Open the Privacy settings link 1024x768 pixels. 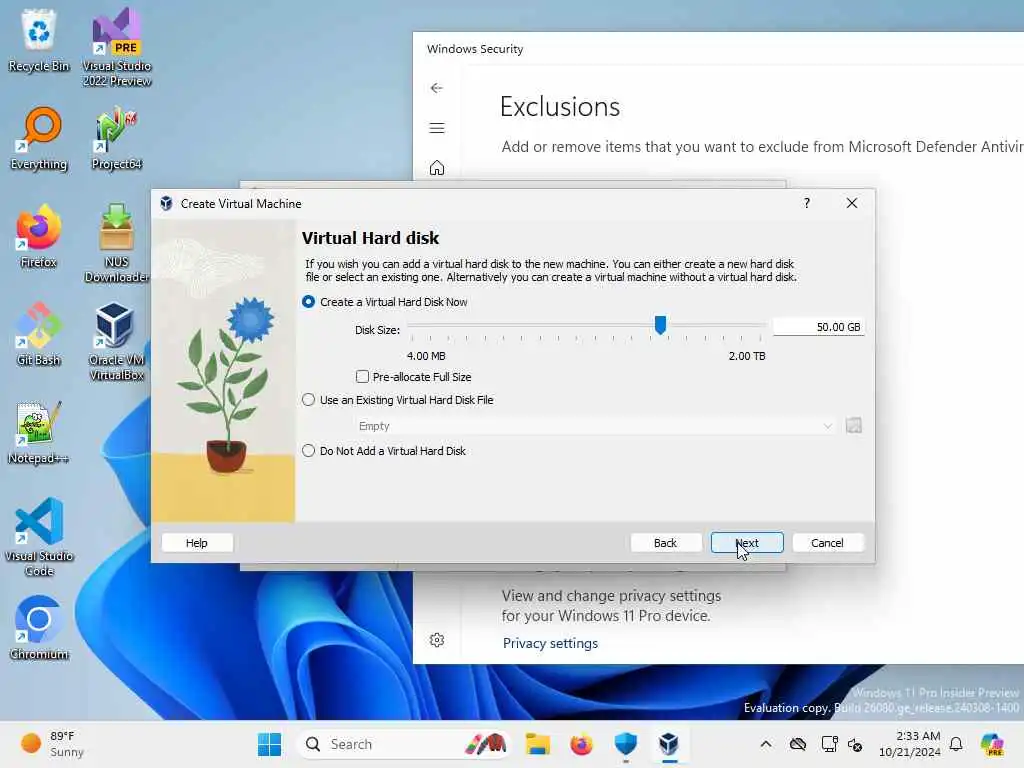(550, 643)
